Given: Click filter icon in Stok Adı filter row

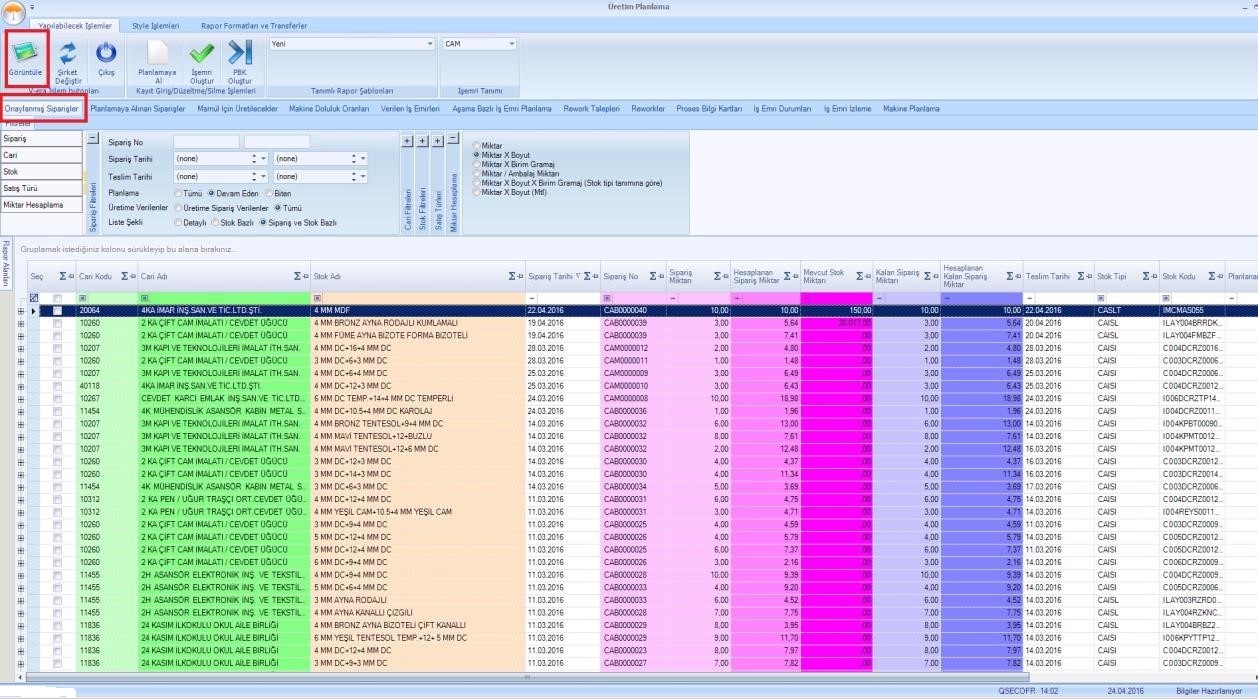Looking at the screenshot, I should click(x=317, y=298).
